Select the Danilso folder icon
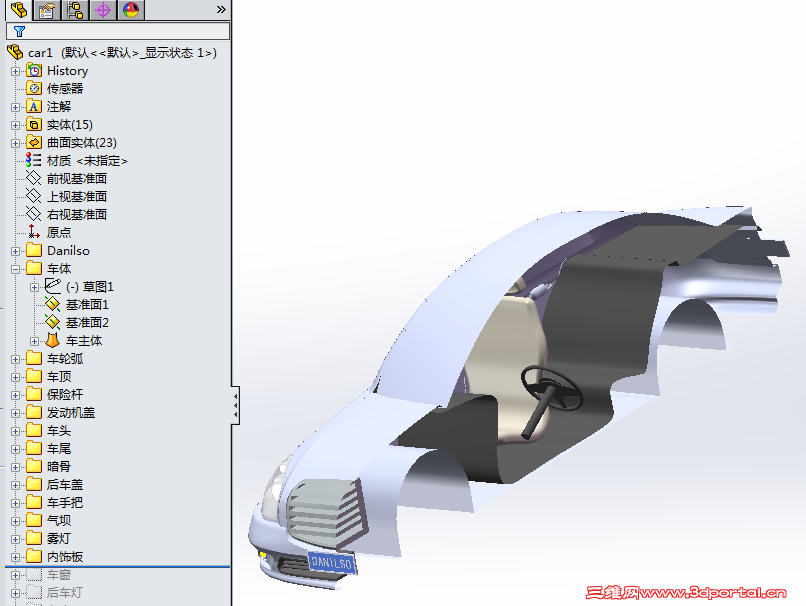806x606 pixels. point(34,250)
